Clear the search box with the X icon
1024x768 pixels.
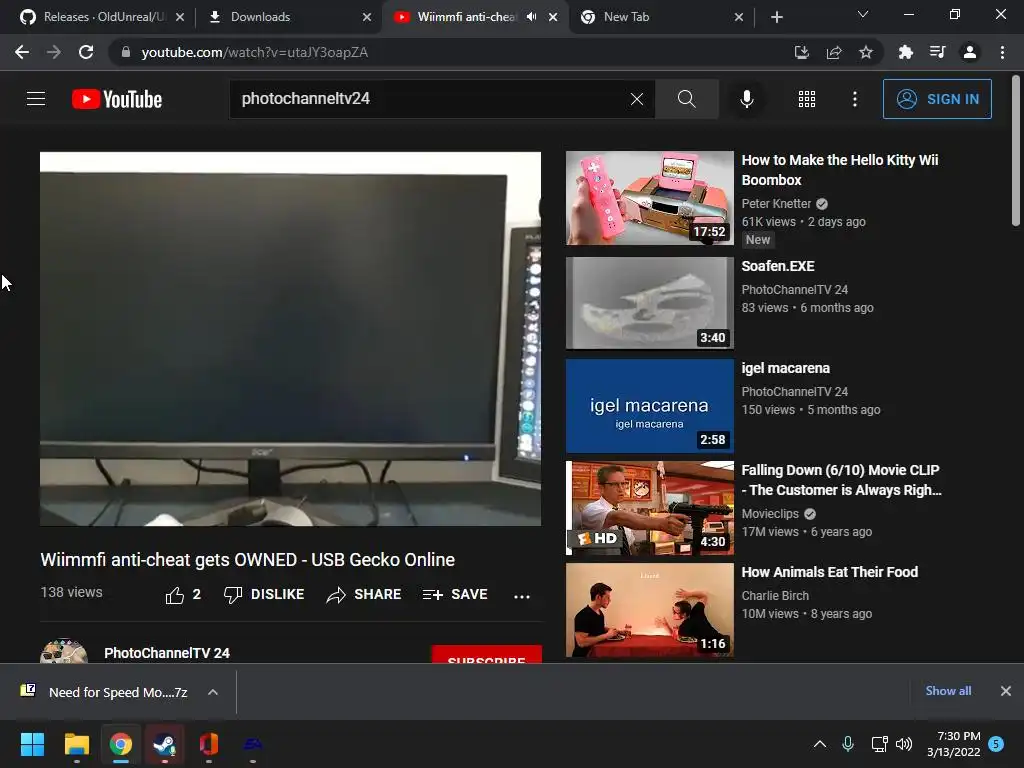(x=637, y=99)
